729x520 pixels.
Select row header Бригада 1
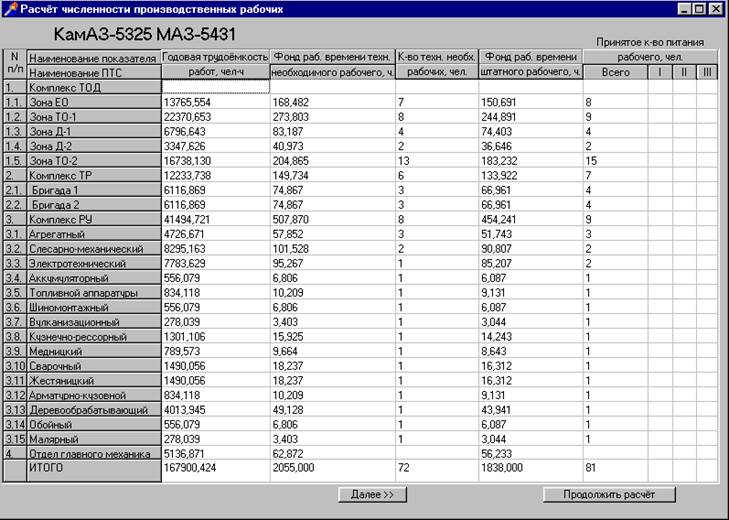[94, 190]
